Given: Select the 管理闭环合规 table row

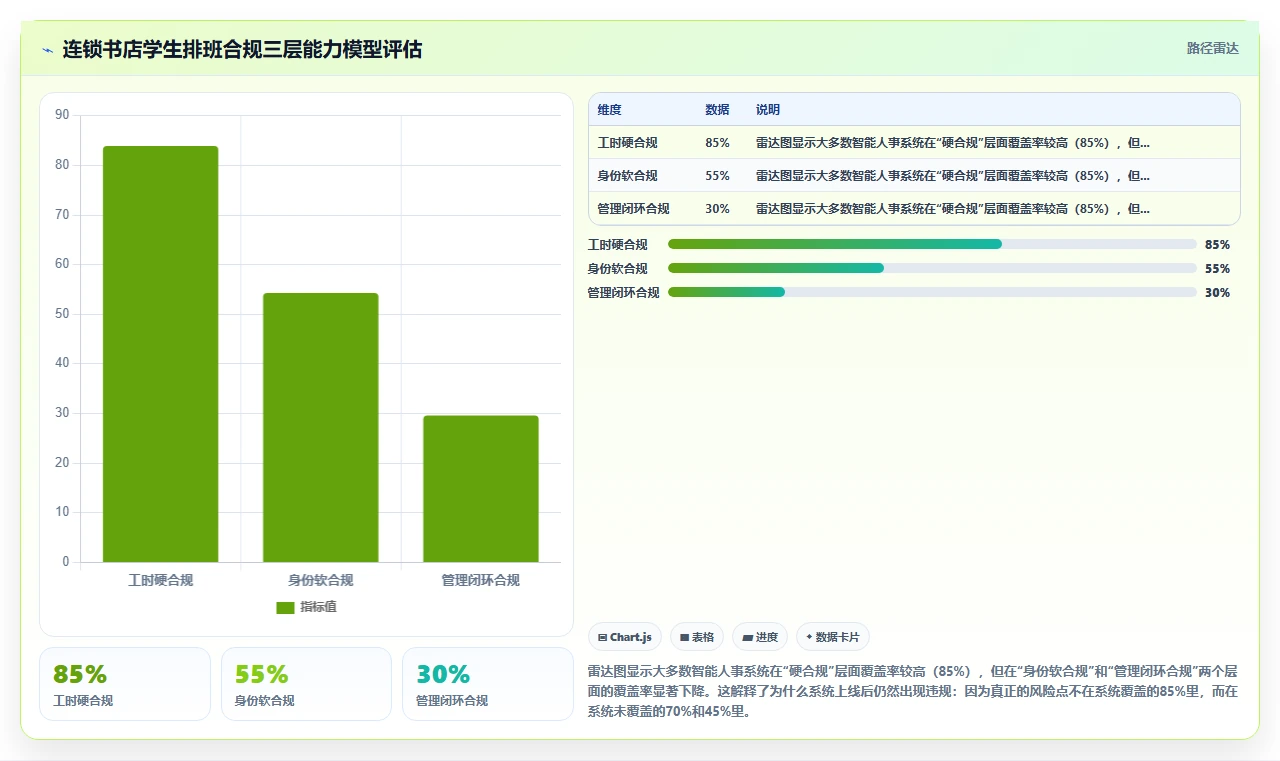Looking at the screenshot, I should [914, 209].
